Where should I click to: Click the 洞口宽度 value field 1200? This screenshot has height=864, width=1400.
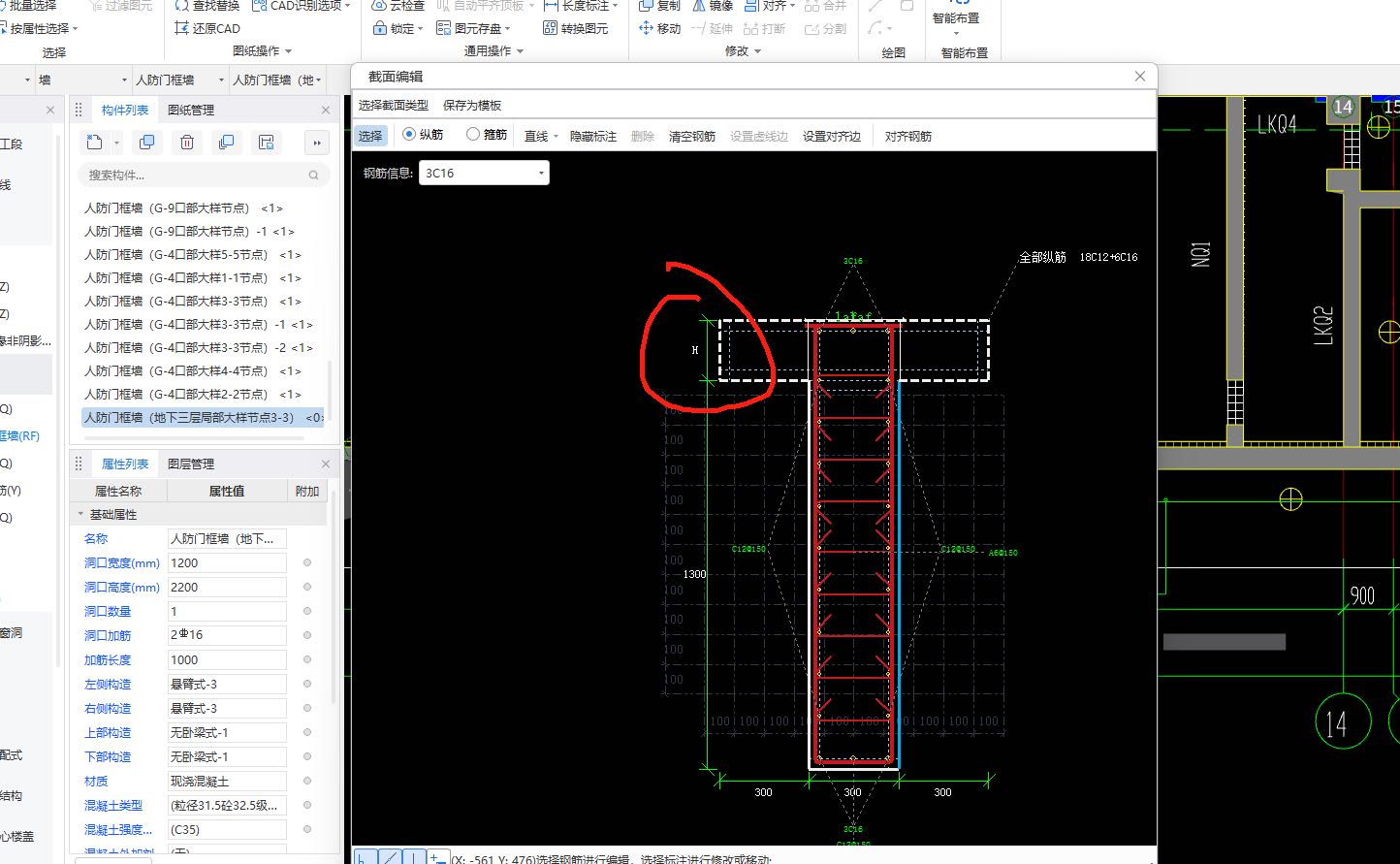[227, 562]
